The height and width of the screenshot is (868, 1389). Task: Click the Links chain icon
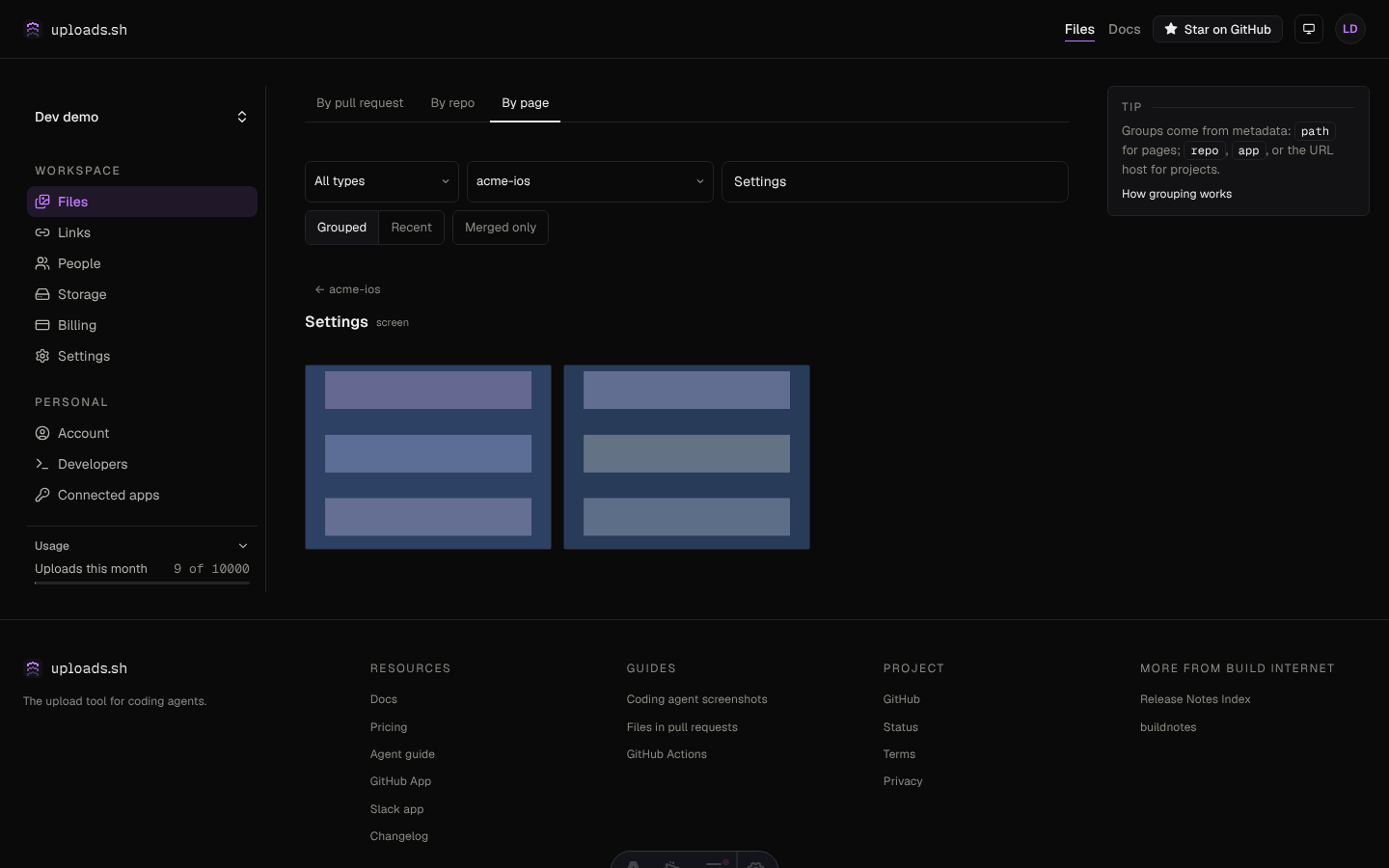(42, 232)
